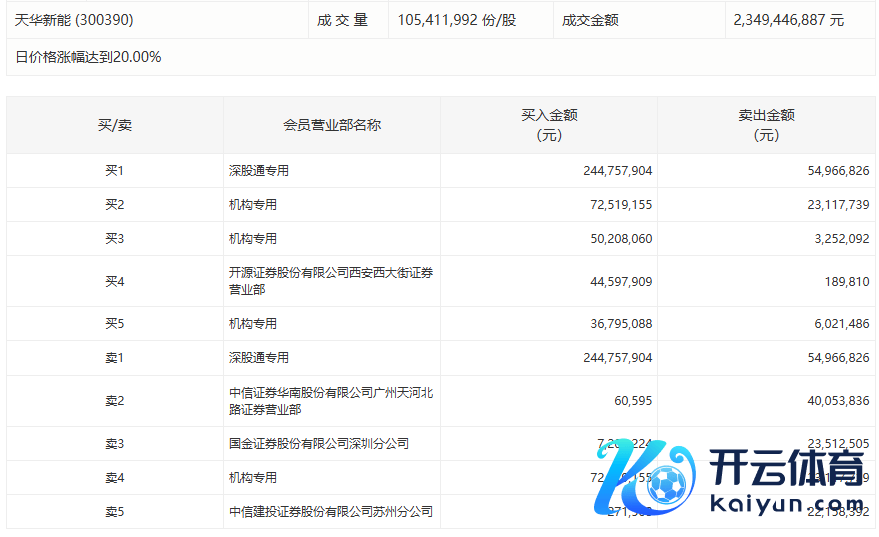Screen dimensions: 879x537
Task: Click the 卖出金额 (元) column header
Action: 765,125
